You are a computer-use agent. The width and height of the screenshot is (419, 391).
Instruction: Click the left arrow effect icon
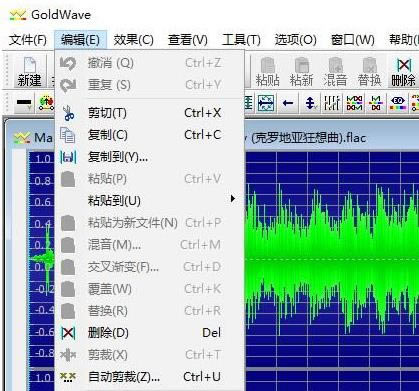pos(288,103)
